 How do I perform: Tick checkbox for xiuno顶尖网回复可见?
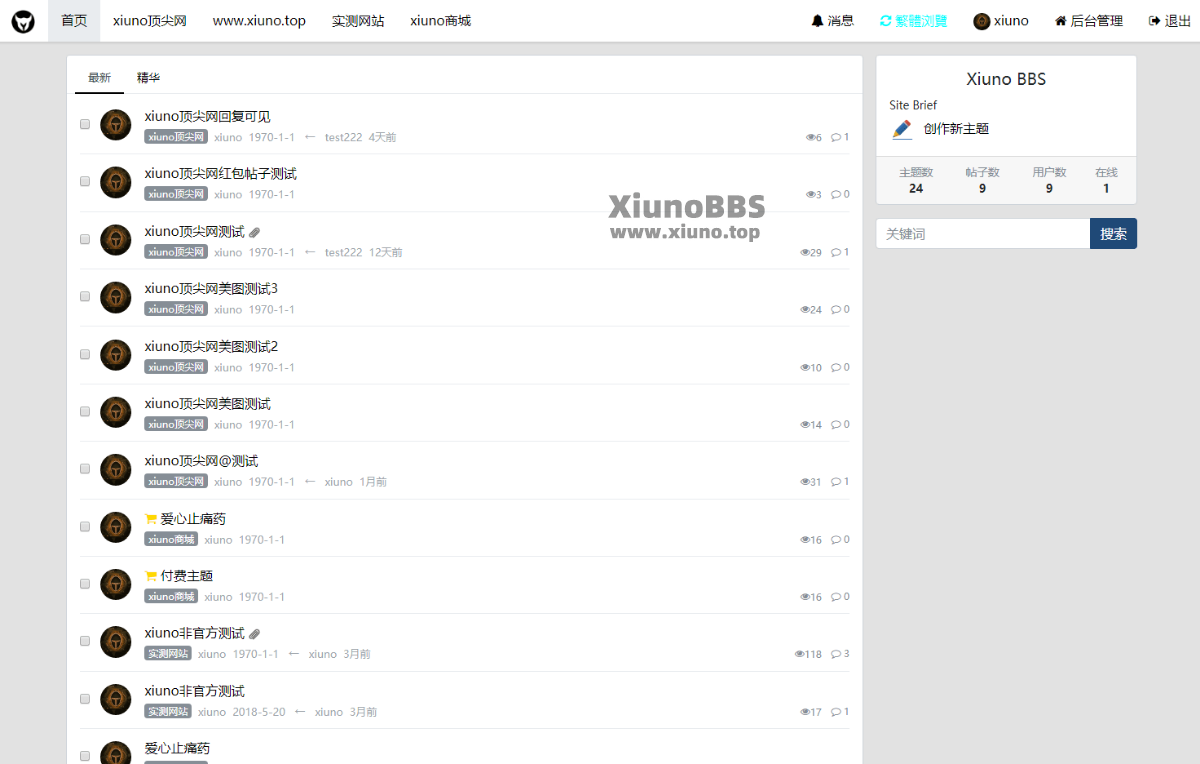[x=85, y=124]
